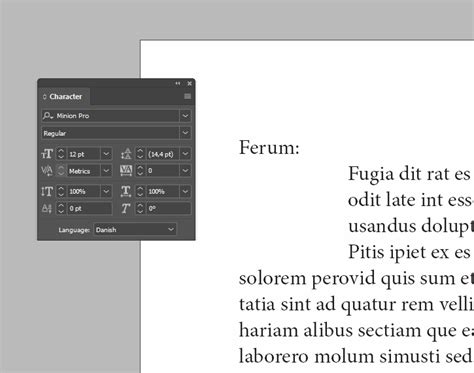Collapse the Character panel with double-arrow icon
The image size is (474, 373).
point(178,83)
